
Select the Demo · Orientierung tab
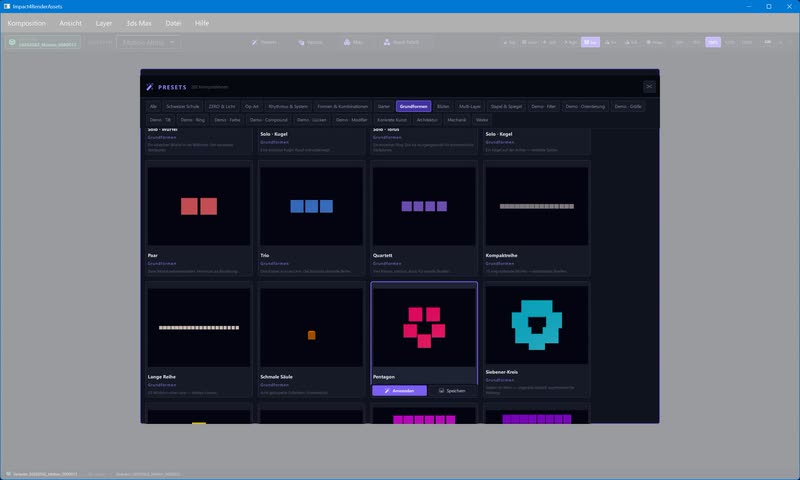click(x=585, y=107)
